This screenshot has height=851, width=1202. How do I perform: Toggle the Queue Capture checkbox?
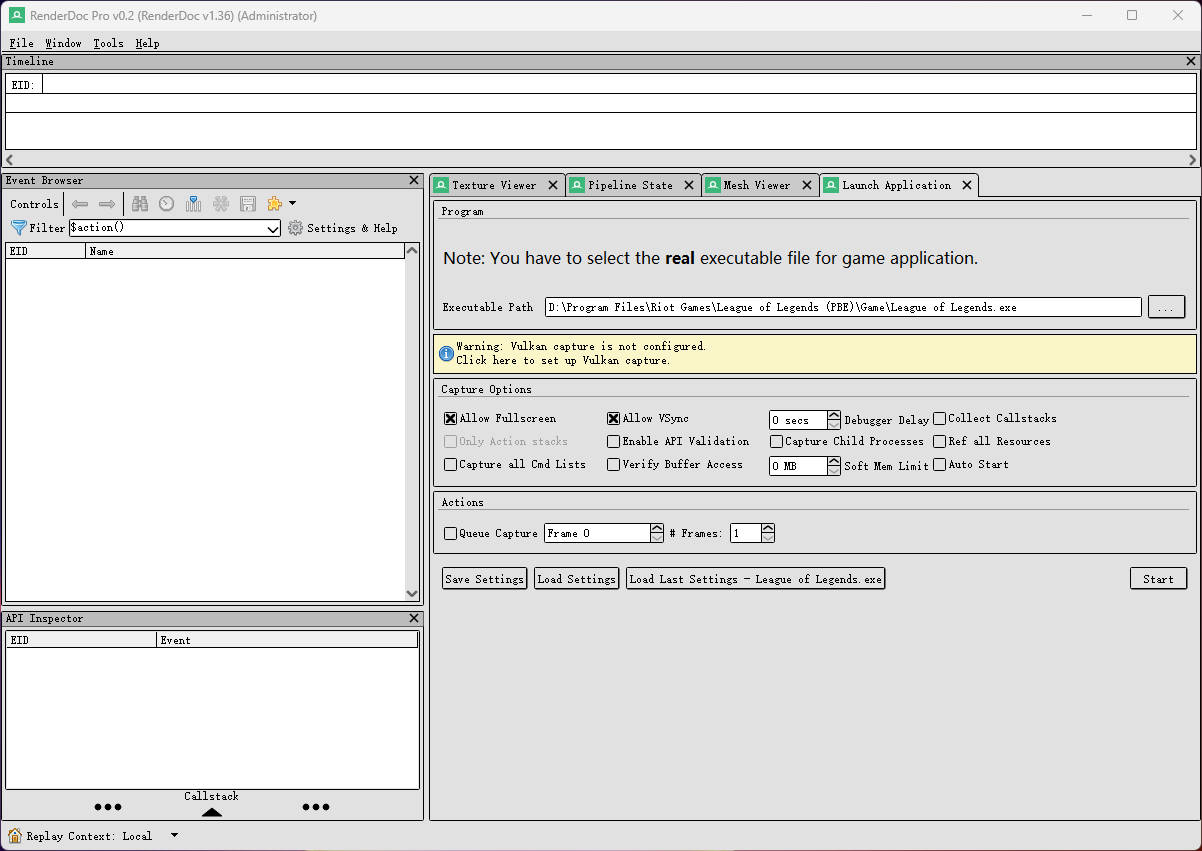(451, 533)
